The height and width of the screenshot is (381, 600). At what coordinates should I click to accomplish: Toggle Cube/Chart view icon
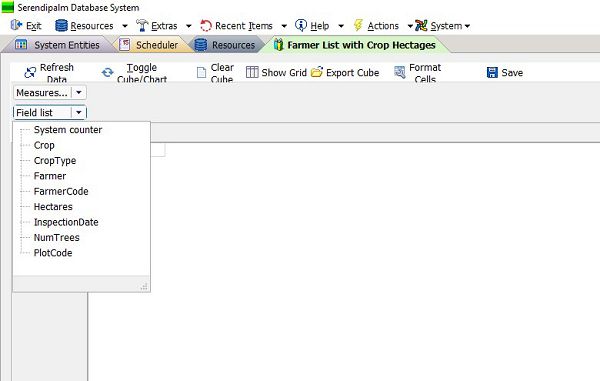[108, 72]
